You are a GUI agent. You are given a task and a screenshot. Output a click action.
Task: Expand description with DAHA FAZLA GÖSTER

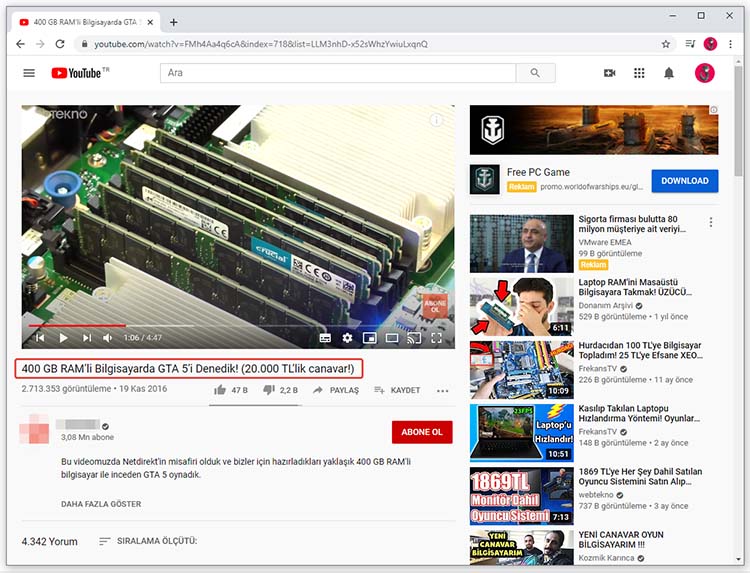(102, 504)
